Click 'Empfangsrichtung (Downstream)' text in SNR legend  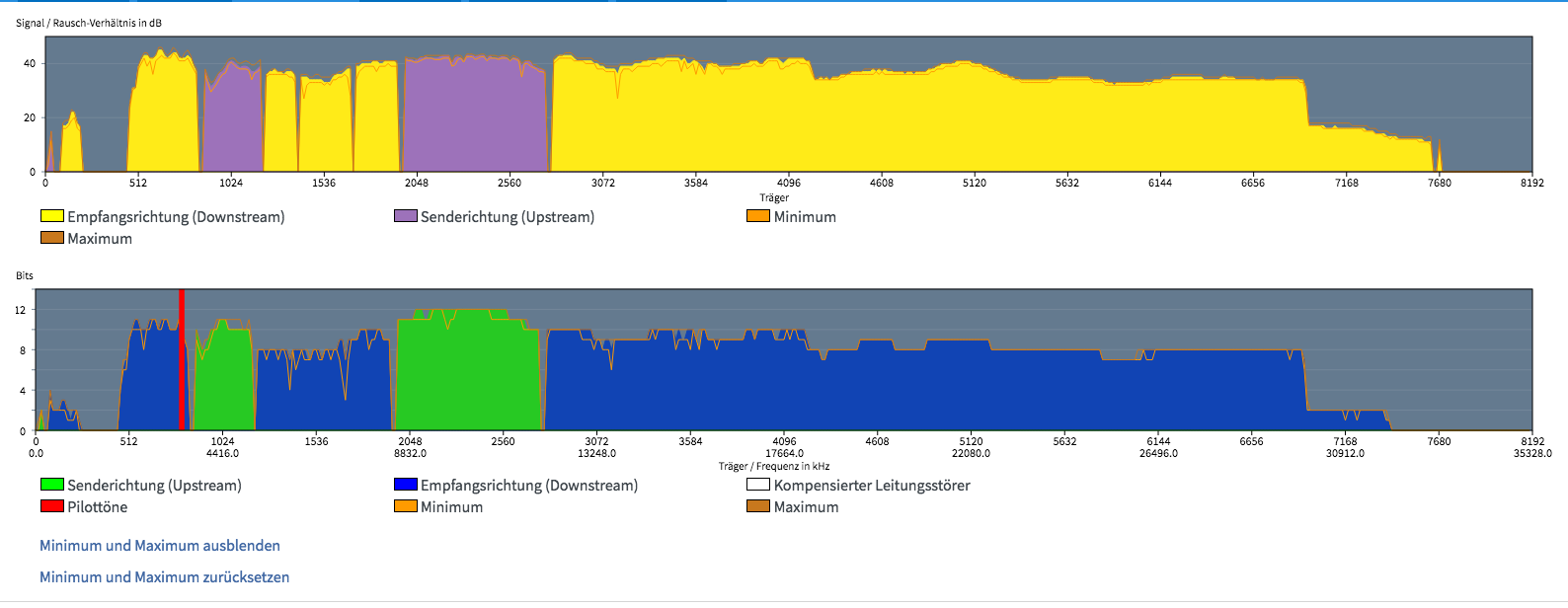tap(176, 217)
